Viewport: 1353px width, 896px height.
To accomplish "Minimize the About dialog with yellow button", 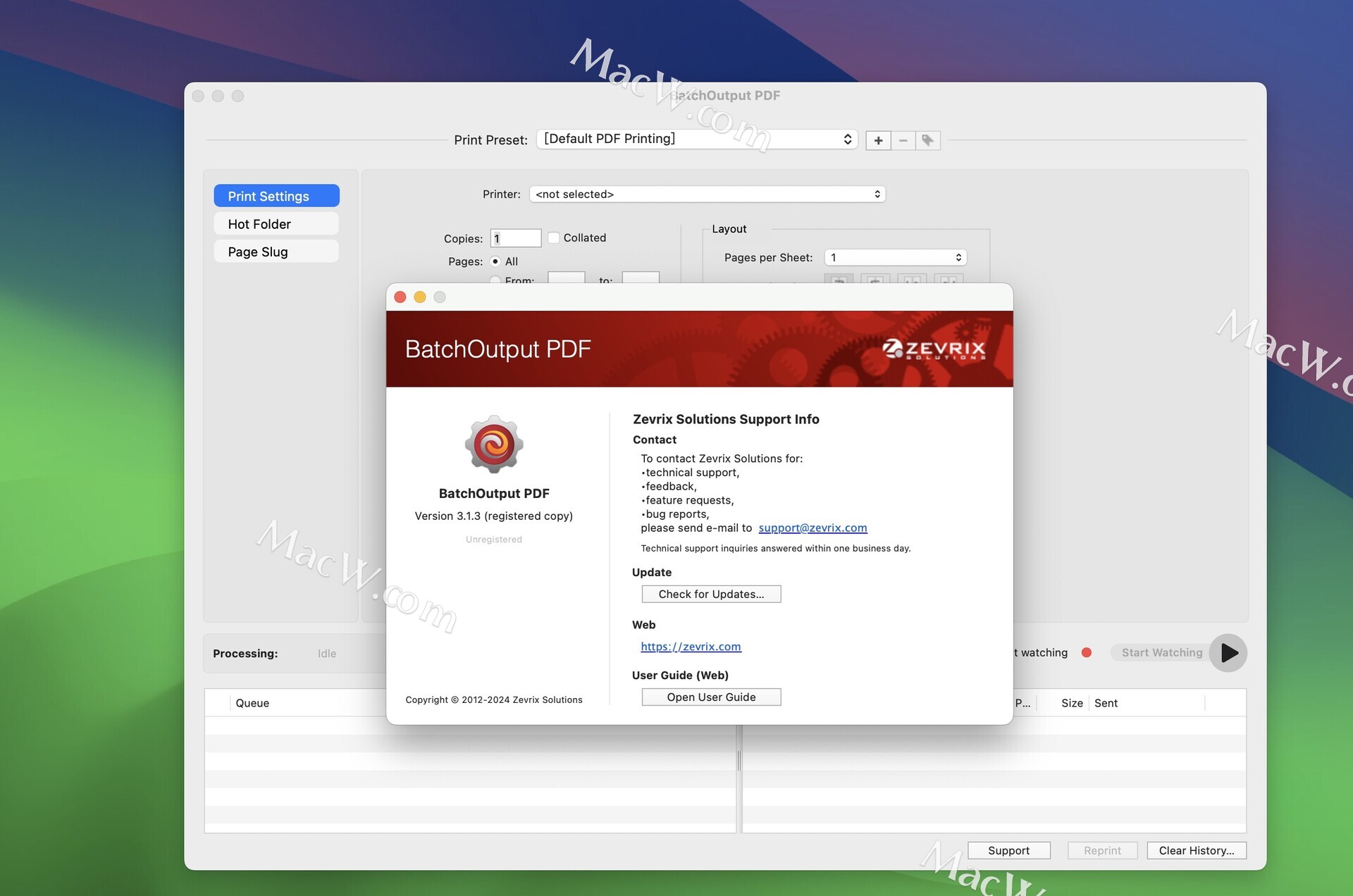I will coord(420,297).
